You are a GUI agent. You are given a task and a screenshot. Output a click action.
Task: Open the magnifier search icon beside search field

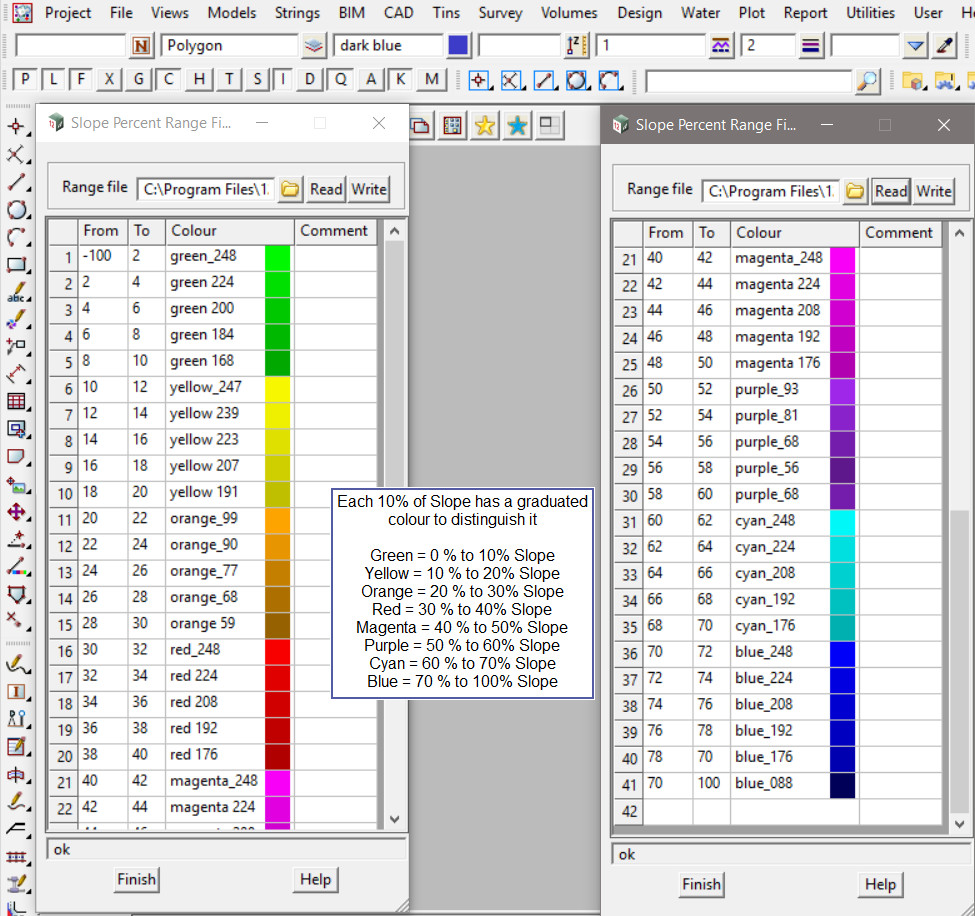(x=868, y=81)
